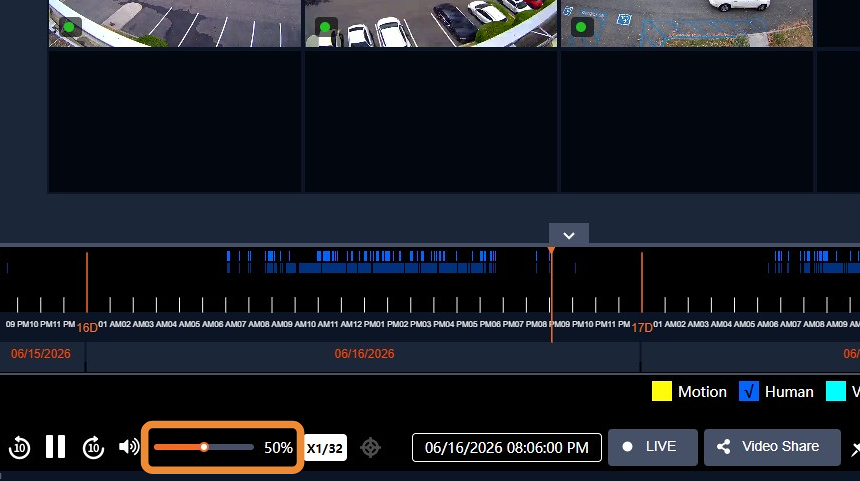Select the empty video pane below third camera
Viewport: 860px width, 481px height.
tap(687, 121)
